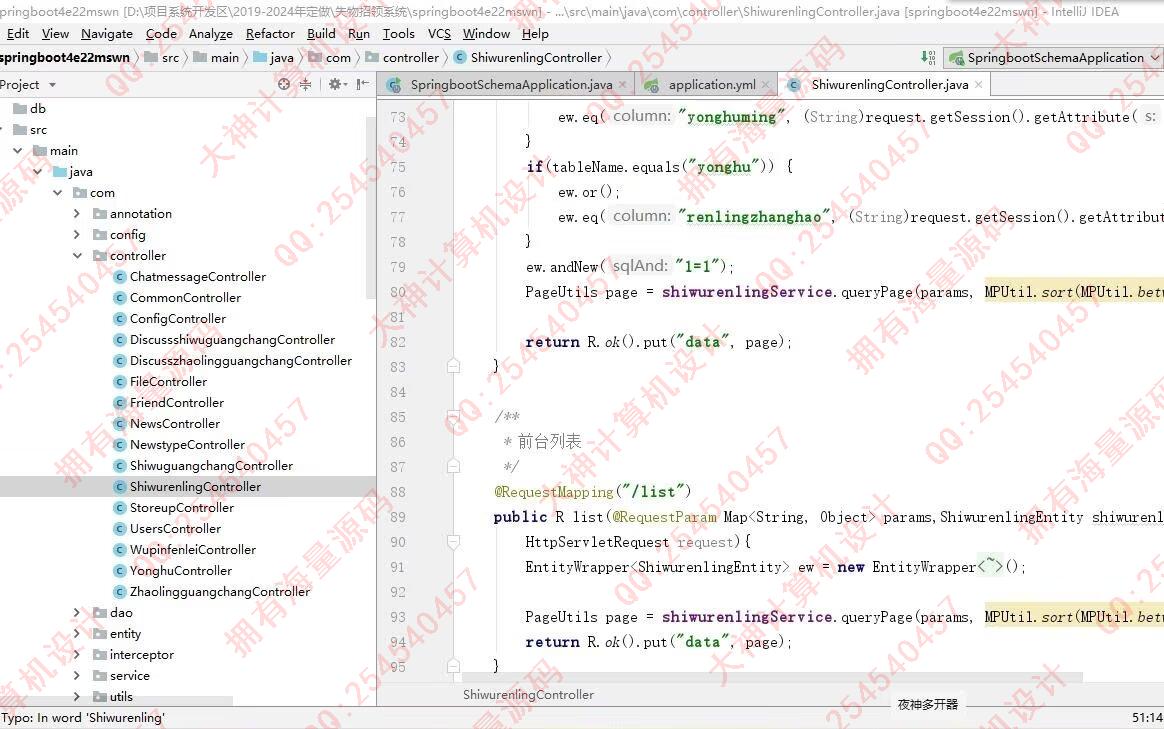Click the collapse all icon in Project panel
This screenshot has height=729, width=1164.
tap(305, 85)
